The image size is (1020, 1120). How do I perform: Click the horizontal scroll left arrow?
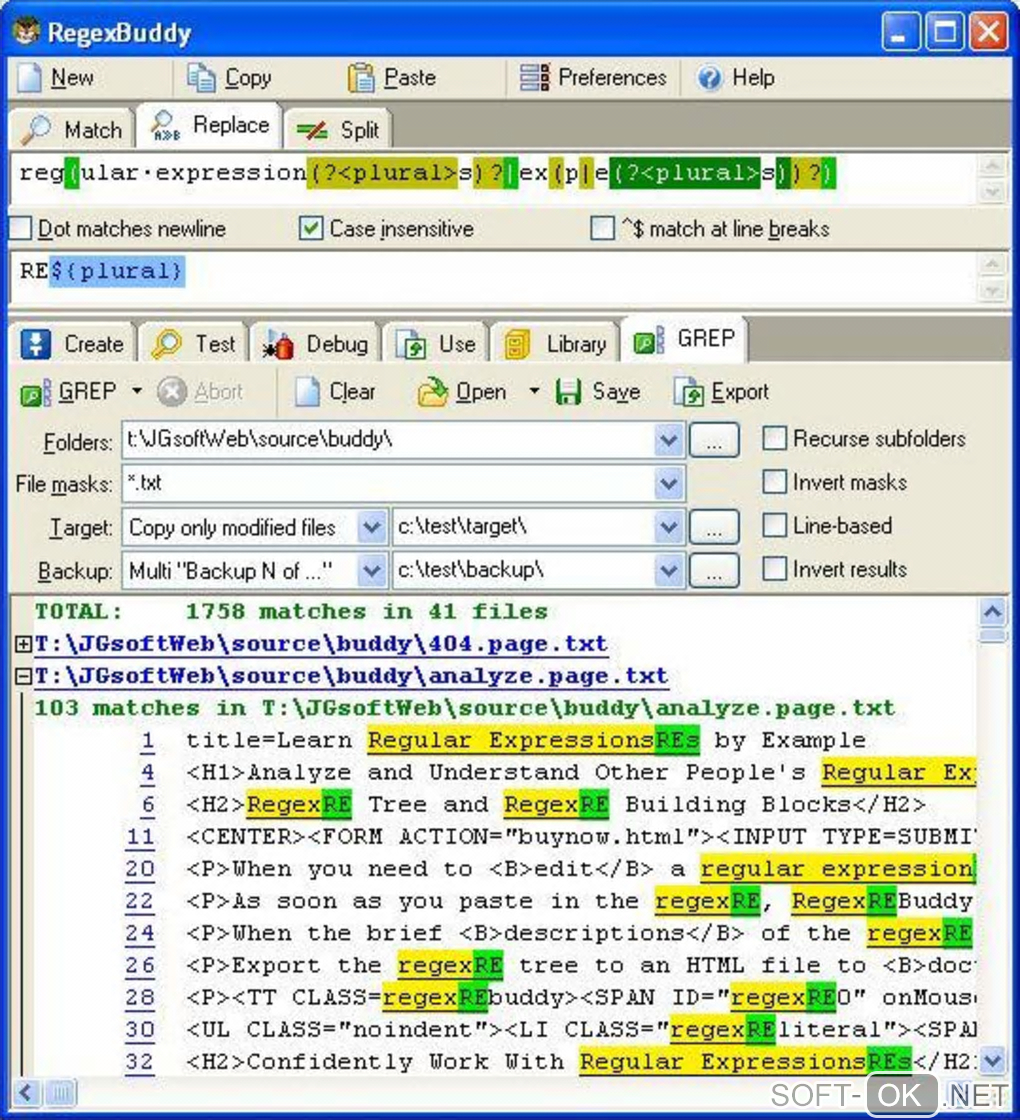26,1093
